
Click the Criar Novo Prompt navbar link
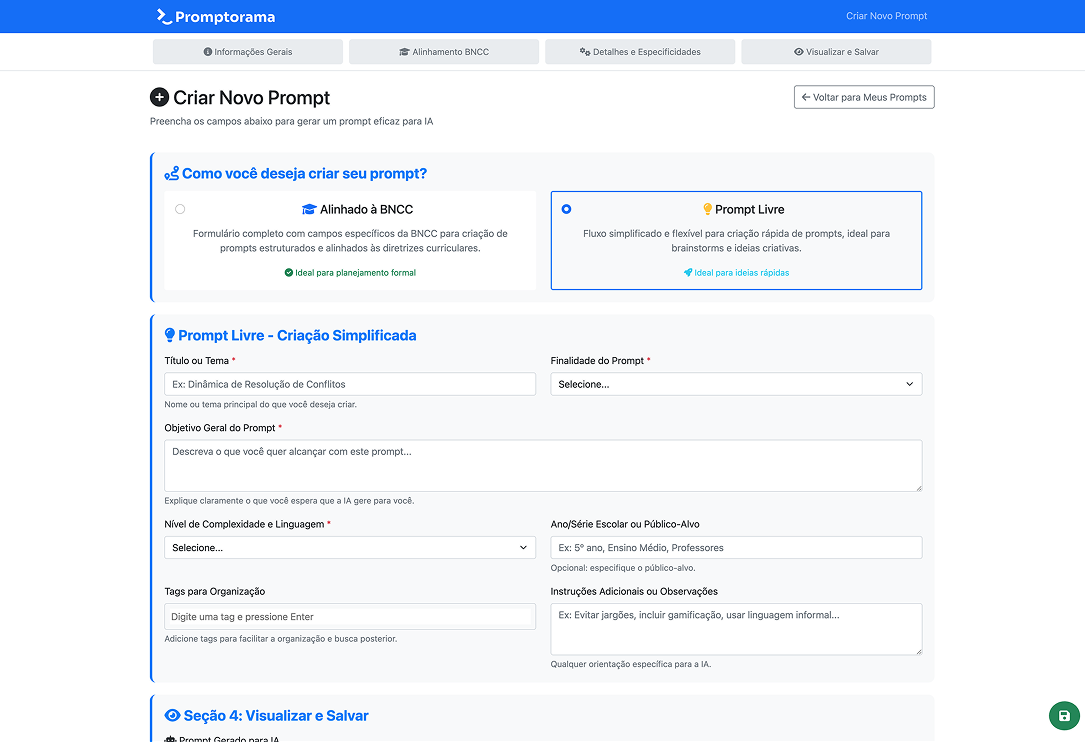[886, 16]
